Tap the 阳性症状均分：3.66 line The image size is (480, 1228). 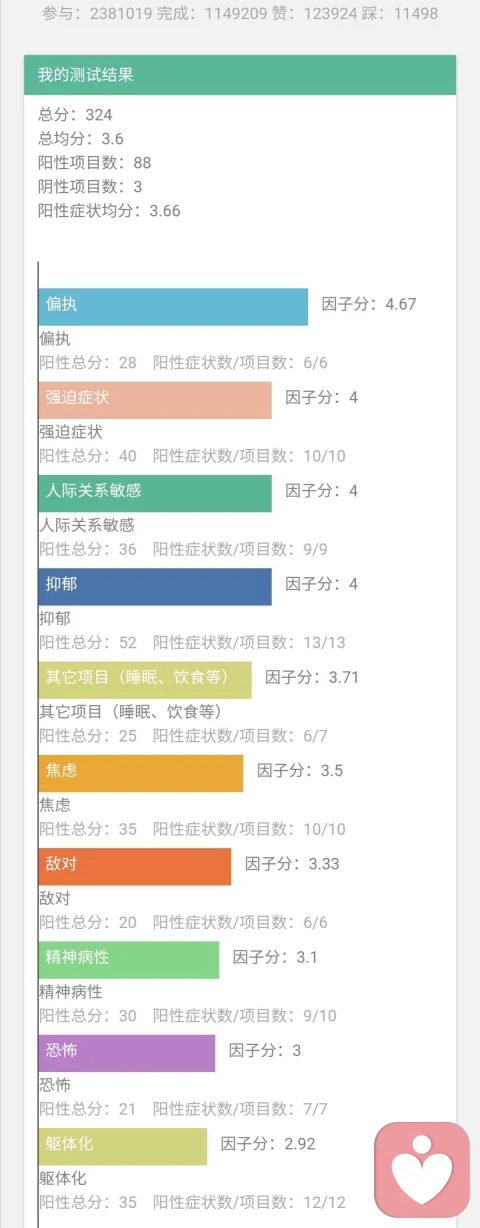pyautogui.click(x=109, y=211)
